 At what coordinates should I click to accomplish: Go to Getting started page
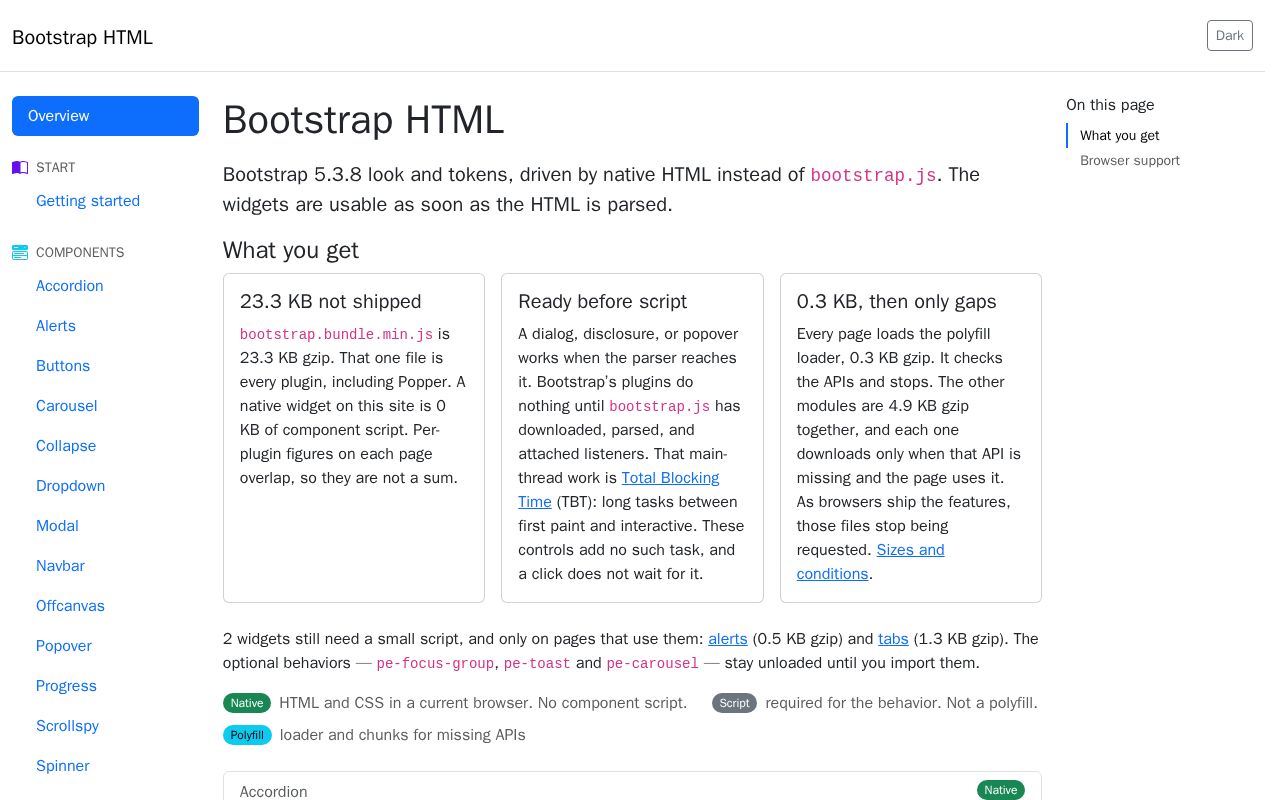click(88, 201)
